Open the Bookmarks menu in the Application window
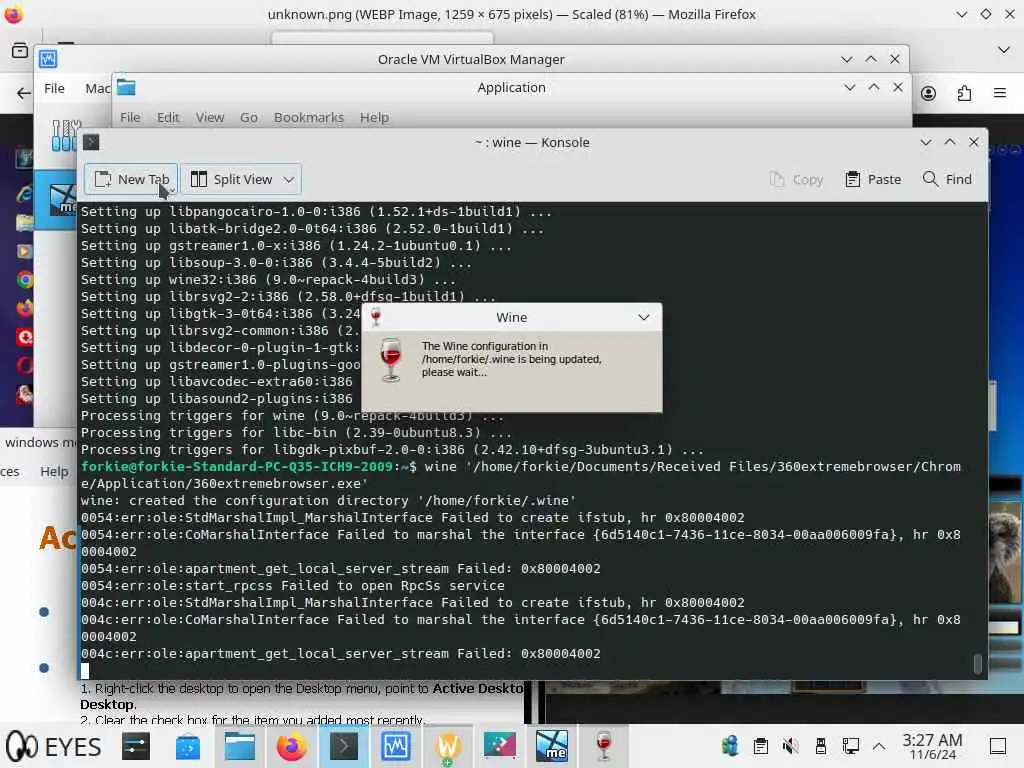This screenshot has height=768, width=1024. tap(309, 118)
